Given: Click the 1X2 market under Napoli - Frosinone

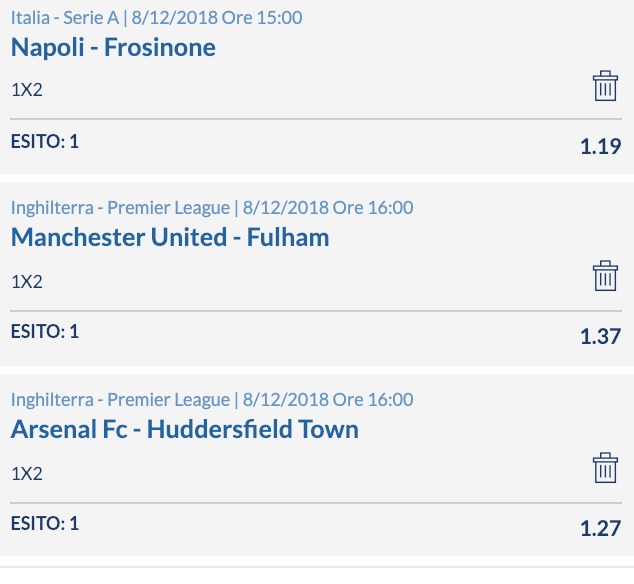Looking at the screenshot, I should [27, 90].
